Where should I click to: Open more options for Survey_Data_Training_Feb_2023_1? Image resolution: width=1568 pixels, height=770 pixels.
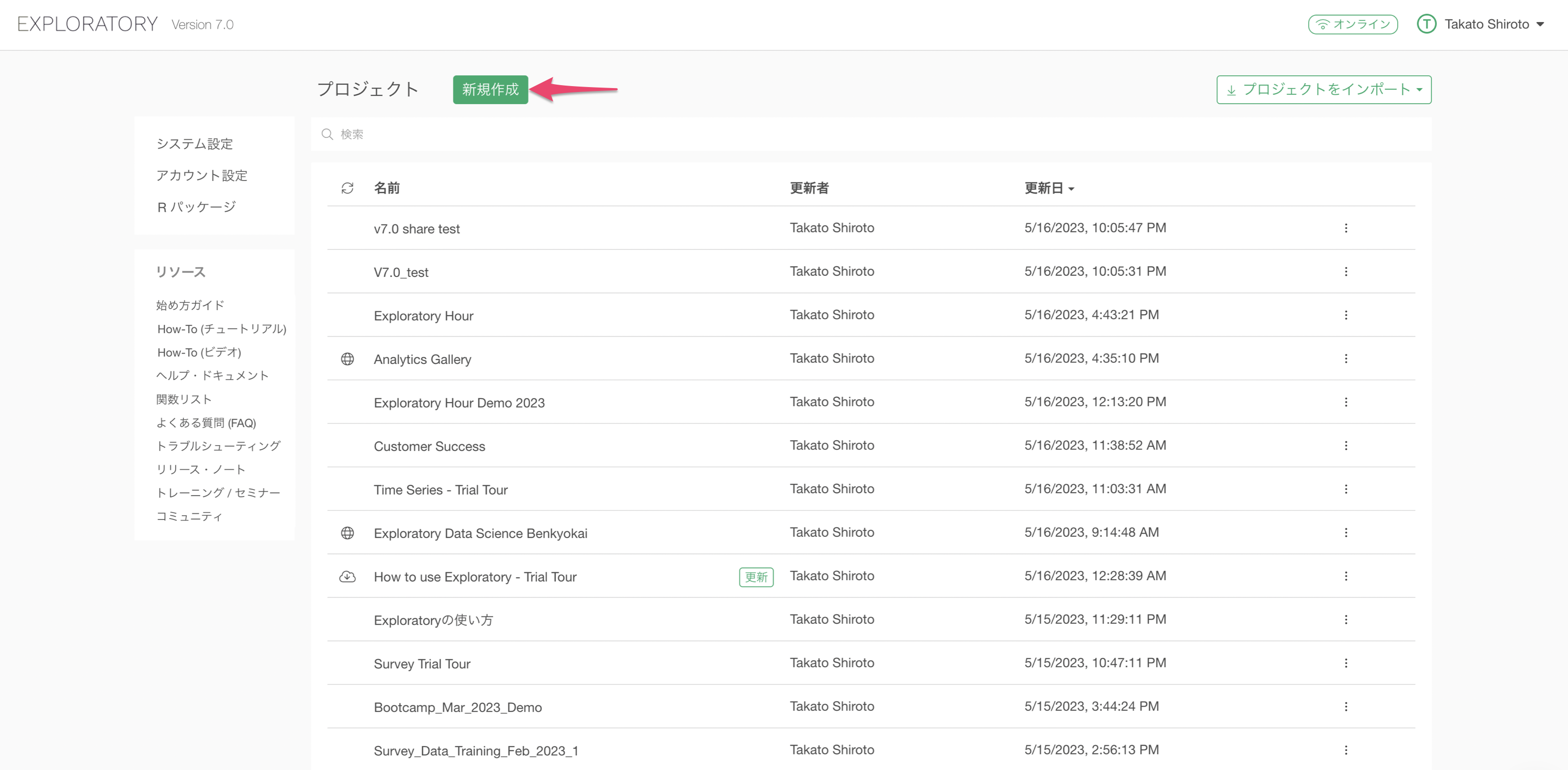tap(1345, 750)
